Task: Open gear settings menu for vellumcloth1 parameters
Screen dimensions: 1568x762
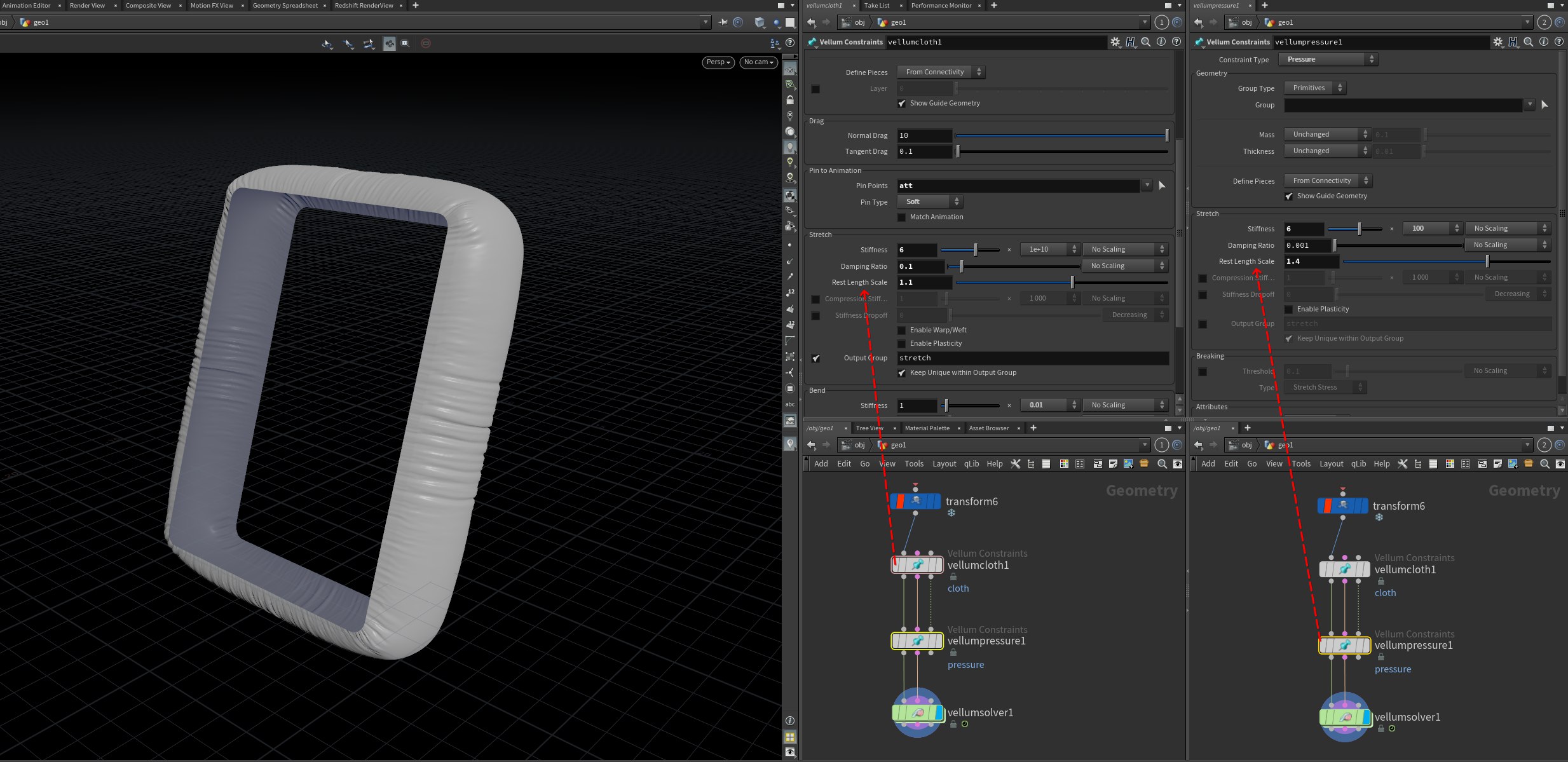Action: (1115, 42)
